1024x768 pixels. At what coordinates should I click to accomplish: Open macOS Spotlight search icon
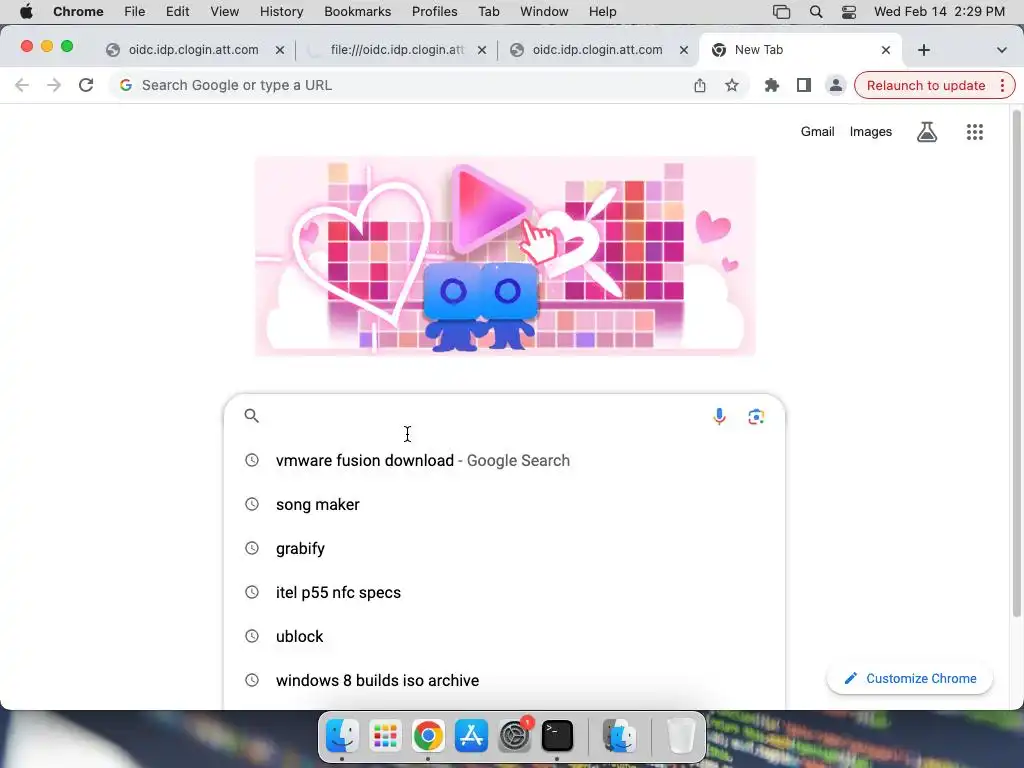pos(816,12)
